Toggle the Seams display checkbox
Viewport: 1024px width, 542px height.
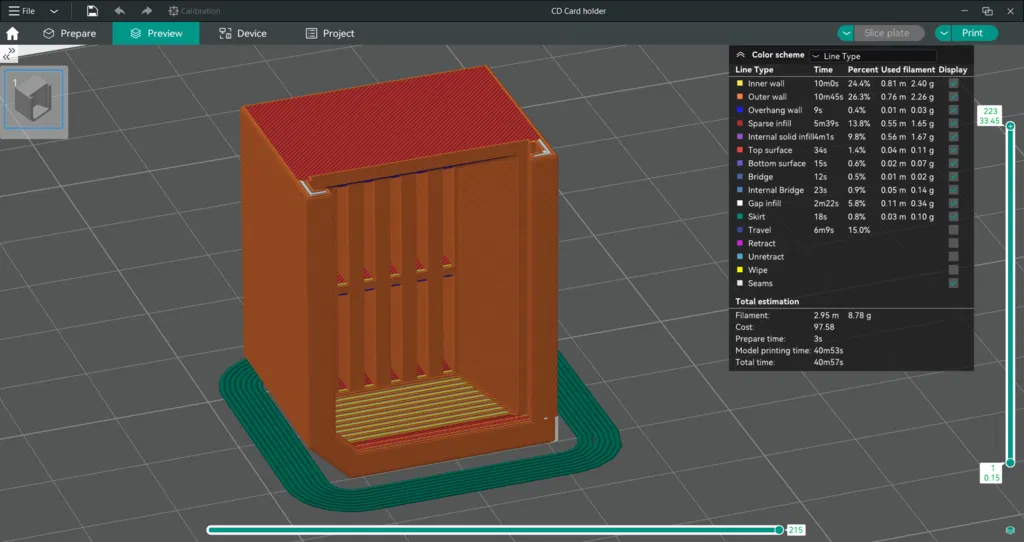click(953, 283)
